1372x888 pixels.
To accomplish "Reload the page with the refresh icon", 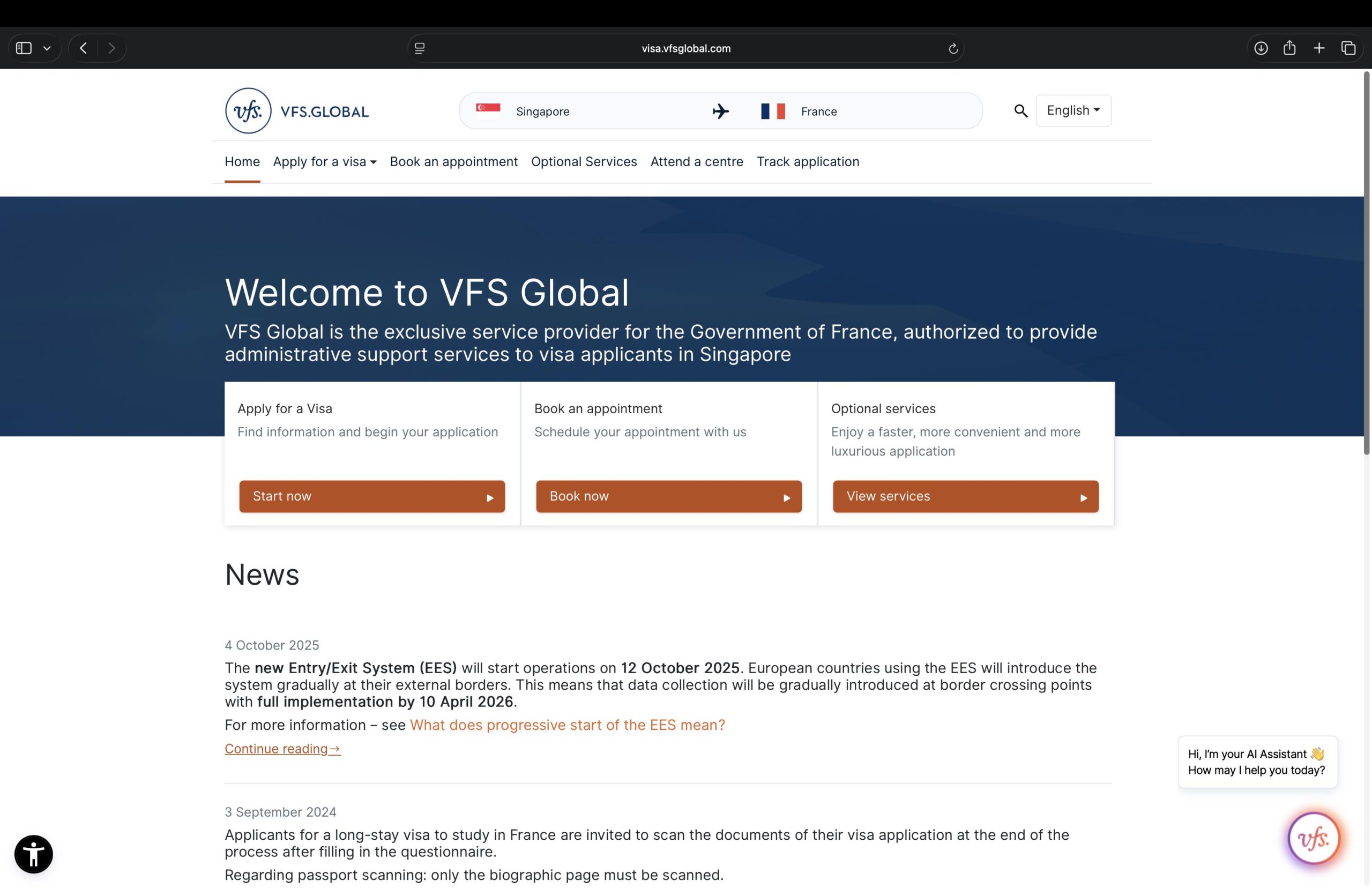I will tap(953, 48).
